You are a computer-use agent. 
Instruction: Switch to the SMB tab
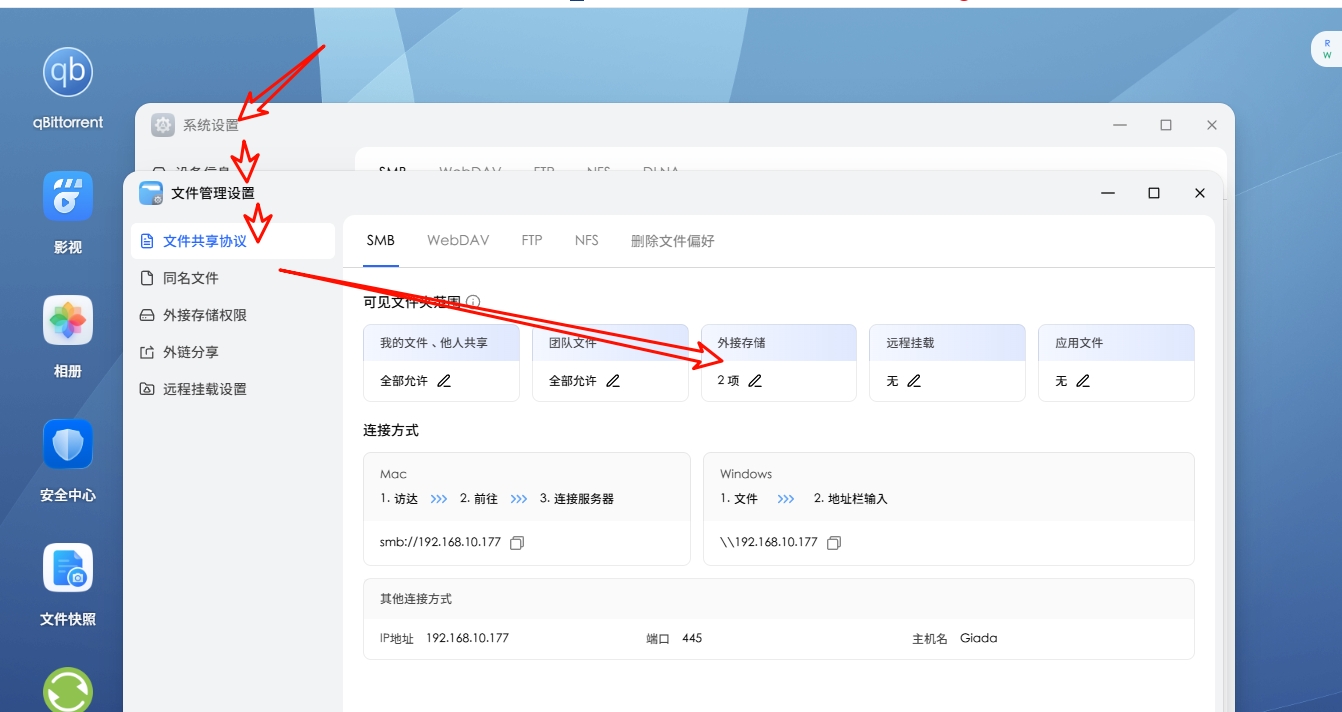[381, 240]
